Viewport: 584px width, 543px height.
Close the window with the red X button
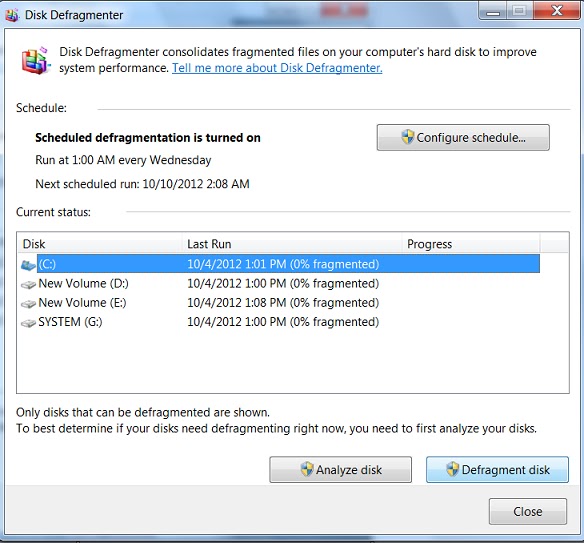557,10
